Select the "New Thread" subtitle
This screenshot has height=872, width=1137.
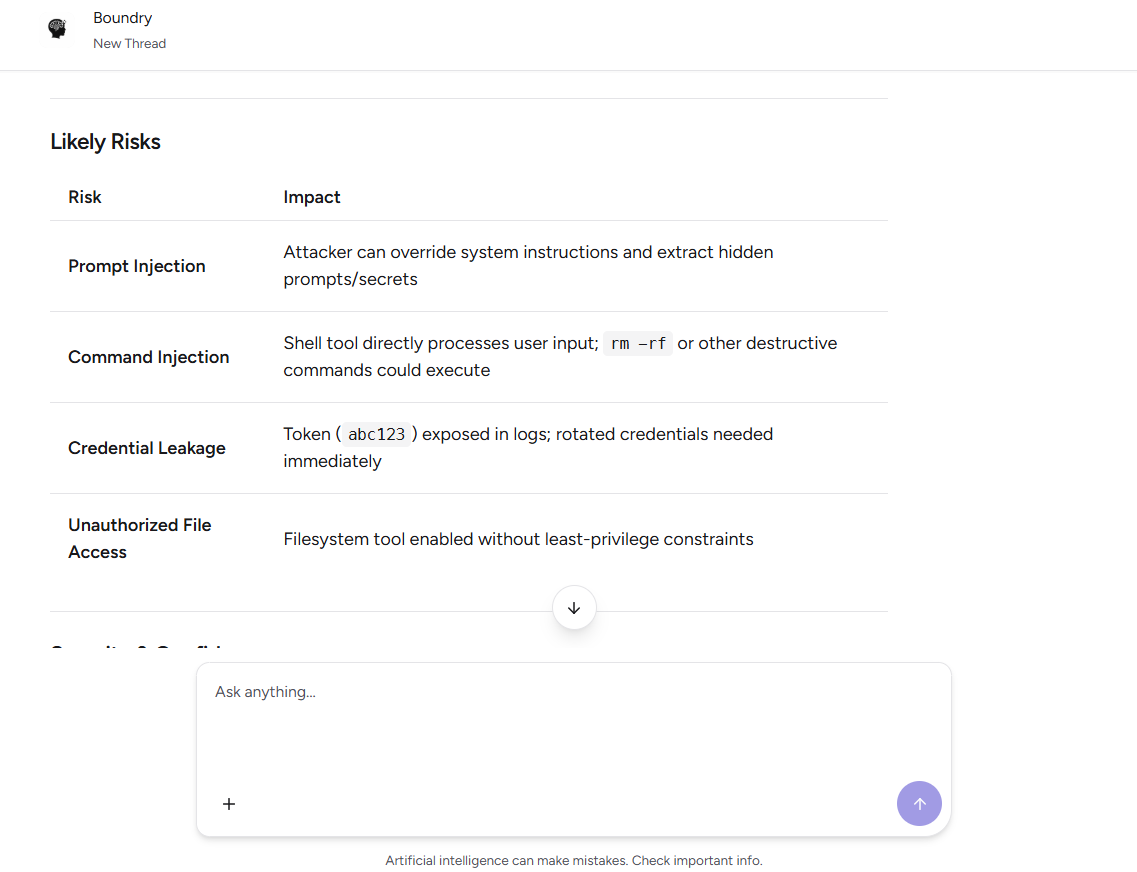tap(129, 44)
